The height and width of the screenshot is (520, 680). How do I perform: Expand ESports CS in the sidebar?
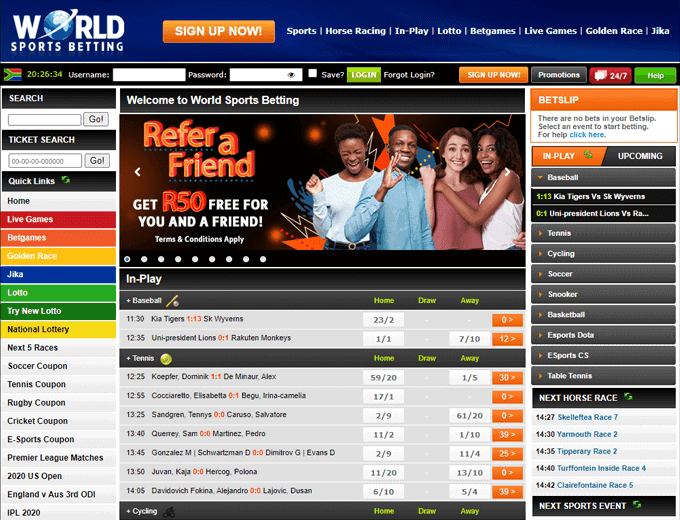[x=603, y=356]
